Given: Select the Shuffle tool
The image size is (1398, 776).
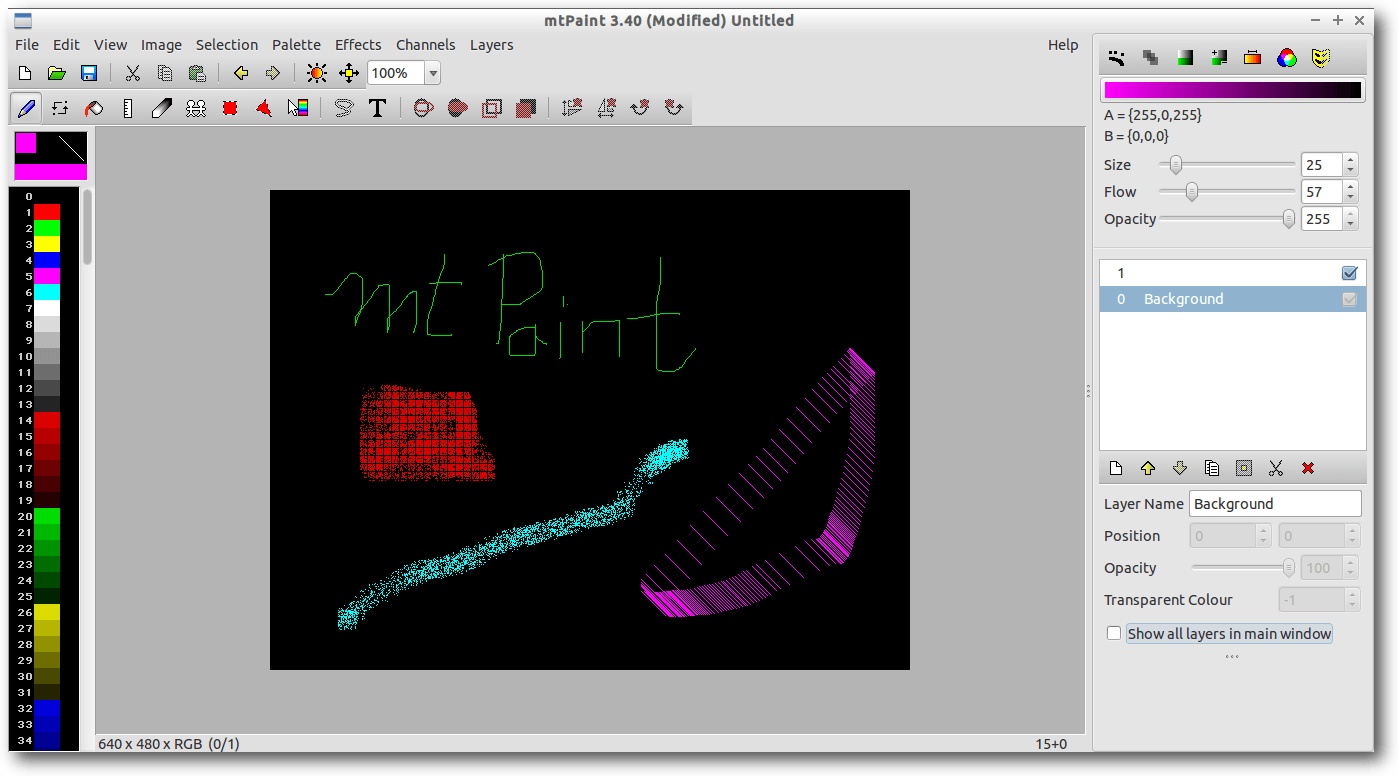Looking at the screenshot, I should [60, 108].
